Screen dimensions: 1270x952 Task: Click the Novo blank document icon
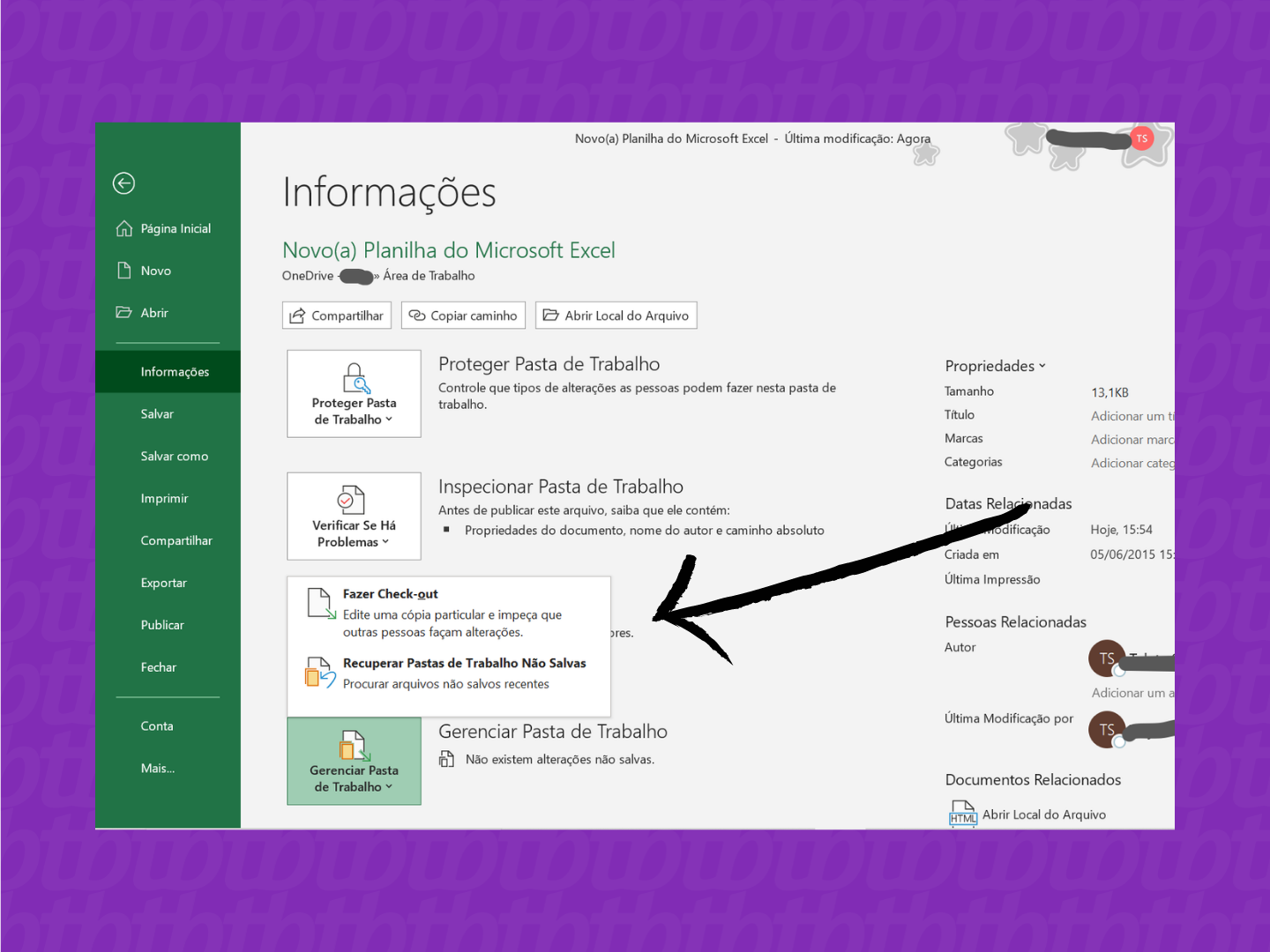click(124, 270)
